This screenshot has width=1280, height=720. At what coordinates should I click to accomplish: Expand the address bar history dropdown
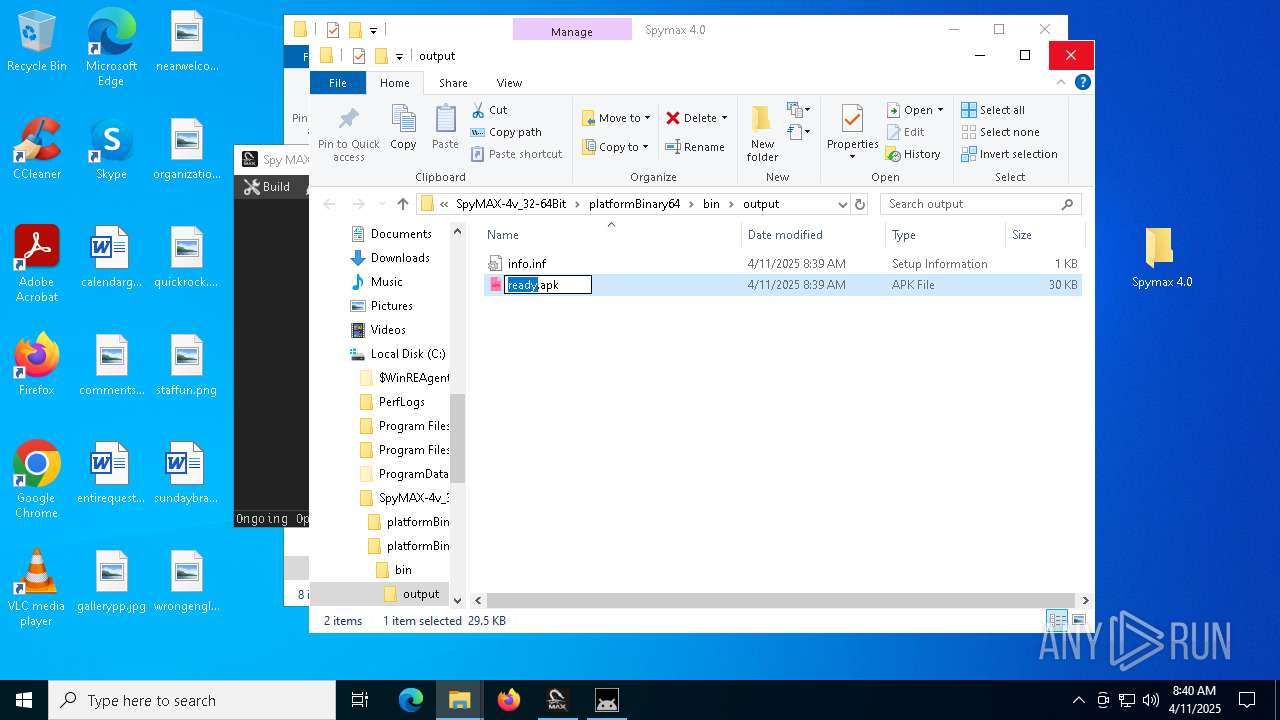[x=843, y=204]
